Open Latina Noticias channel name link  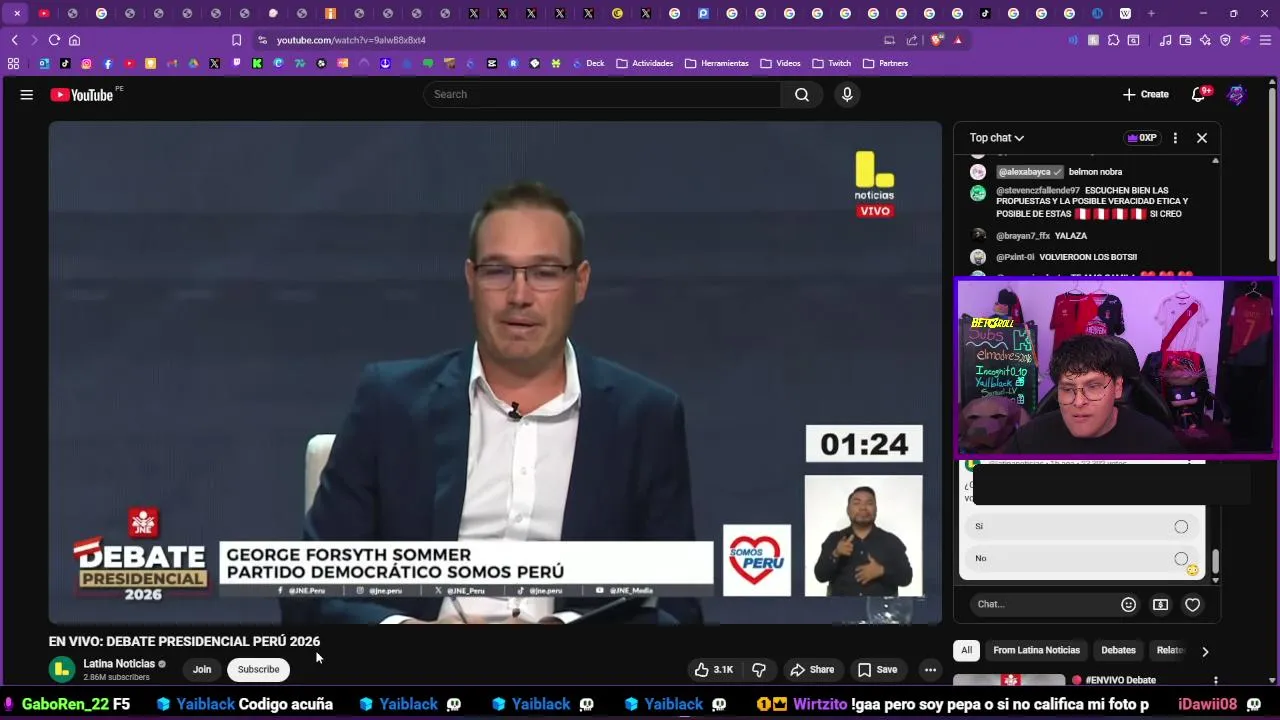(x=119, y=664)
